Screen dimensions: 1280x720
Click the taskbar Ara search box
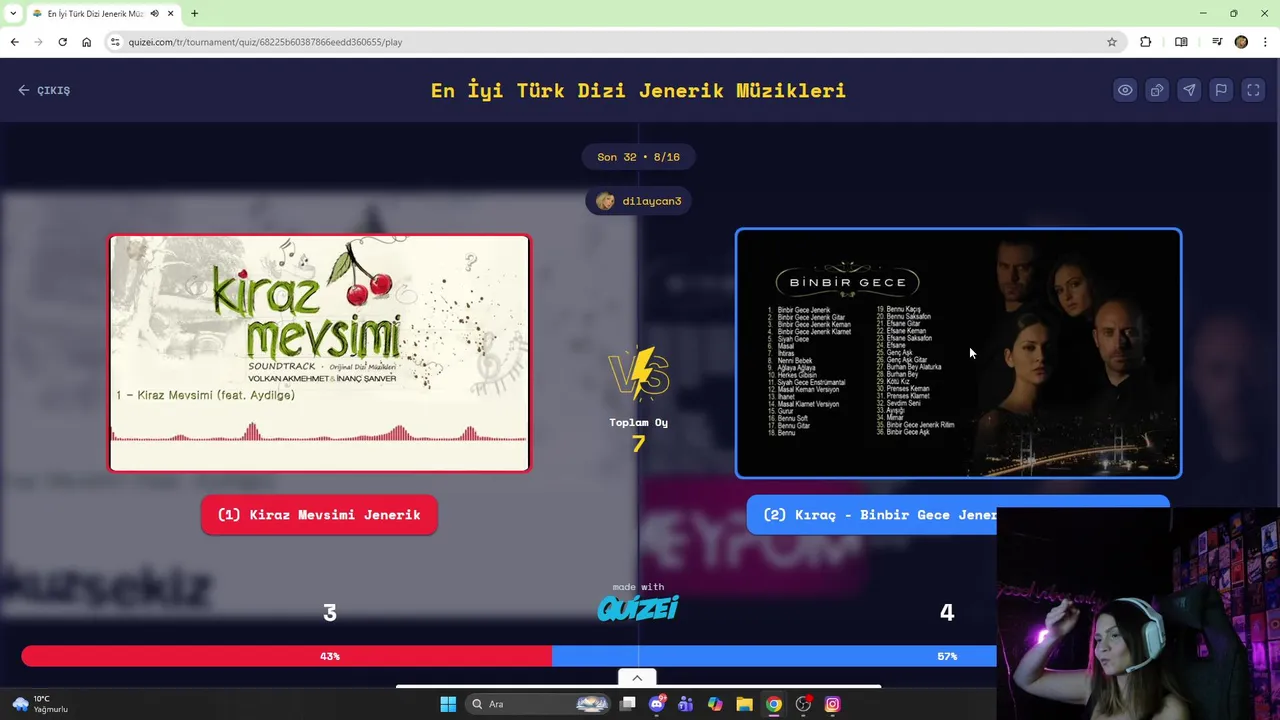539,704
